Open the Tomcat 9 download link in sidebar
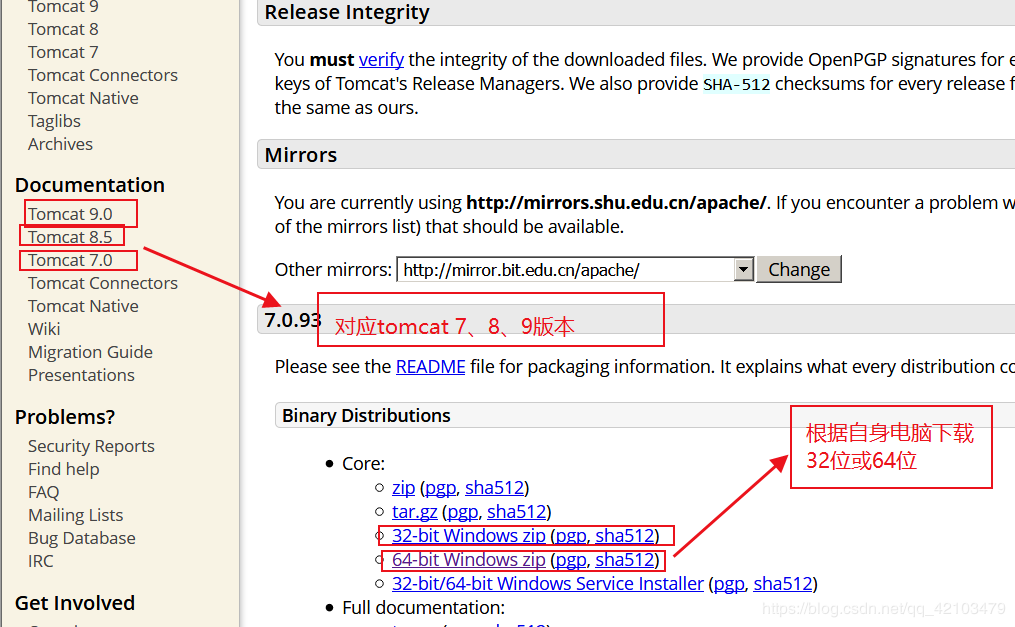Image resolution: width=1015 pixels, height=627 pixels. click(63, 6)
